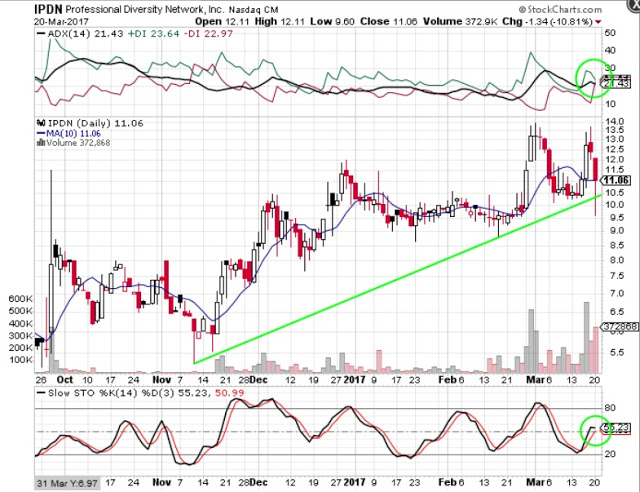The height and width of the screenshot is (492, 640).
Task: Click the Open 12.11 value
Action: click(x=221, y=22)
